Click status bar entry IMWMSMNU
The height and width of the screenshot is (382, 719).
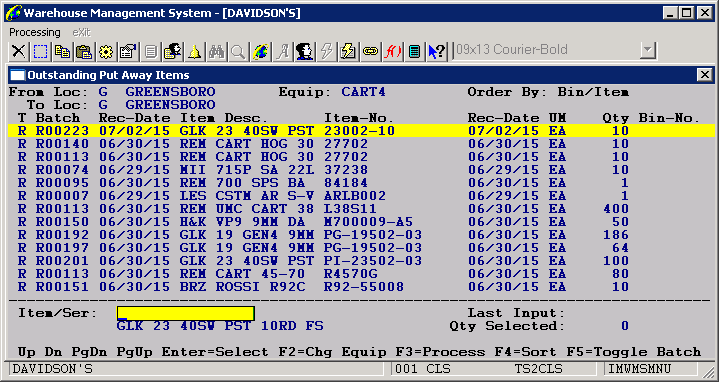(640, 369)
